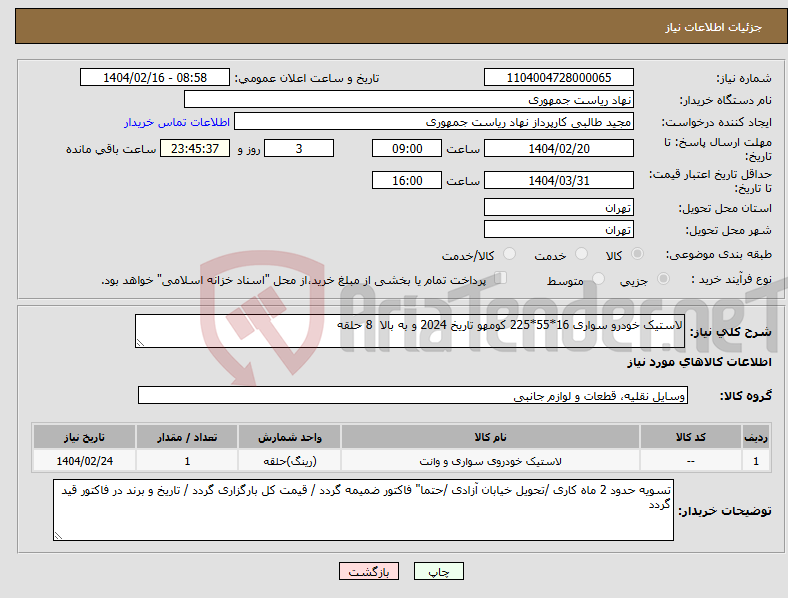Screen dimensions: 788x598
Task: Select the متوسط purchase type radio
Action: 599,278
